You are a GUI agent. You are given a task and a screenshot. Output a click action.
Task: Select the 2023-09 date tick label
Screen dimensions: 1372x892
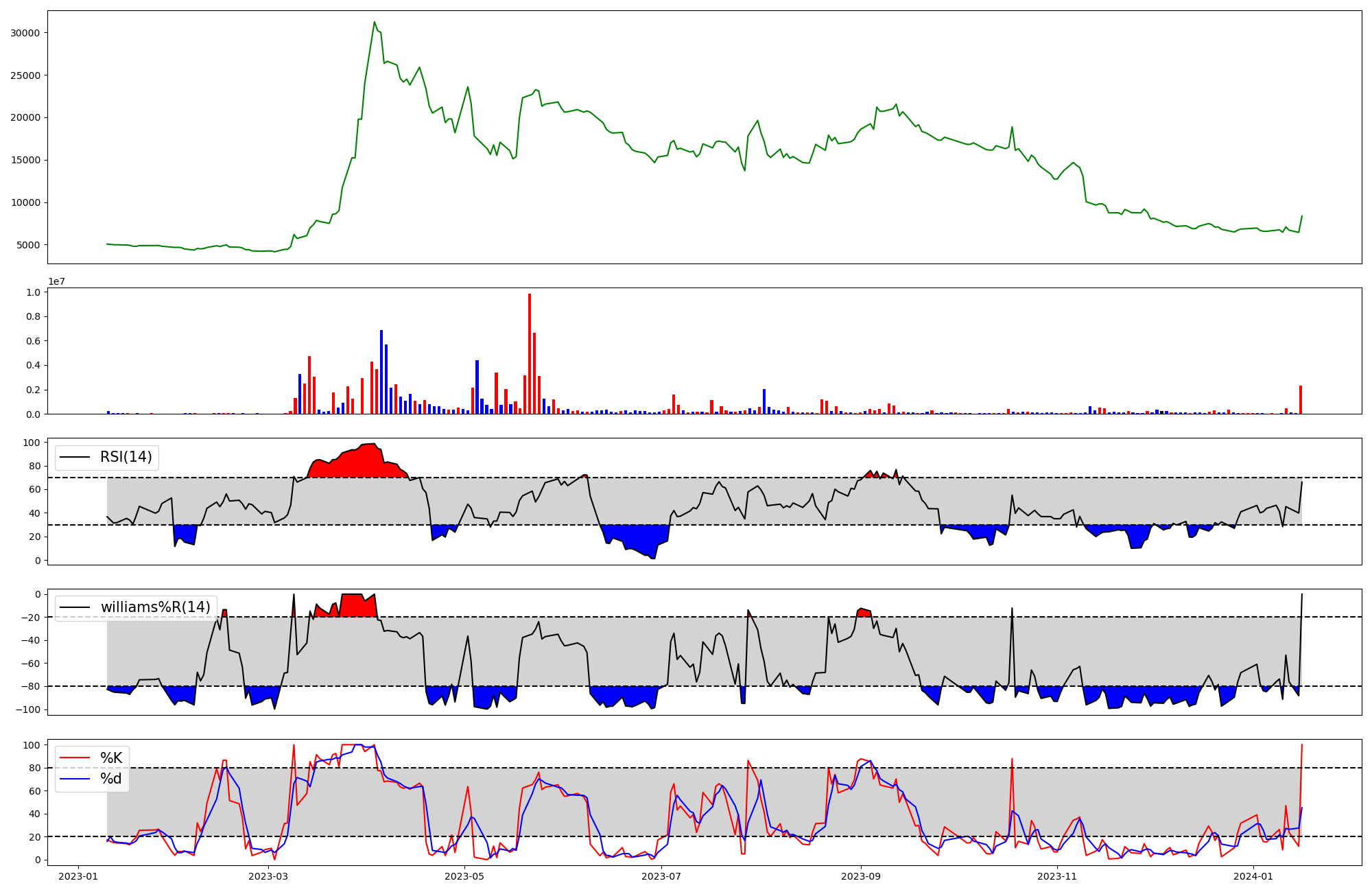point(860,876)
